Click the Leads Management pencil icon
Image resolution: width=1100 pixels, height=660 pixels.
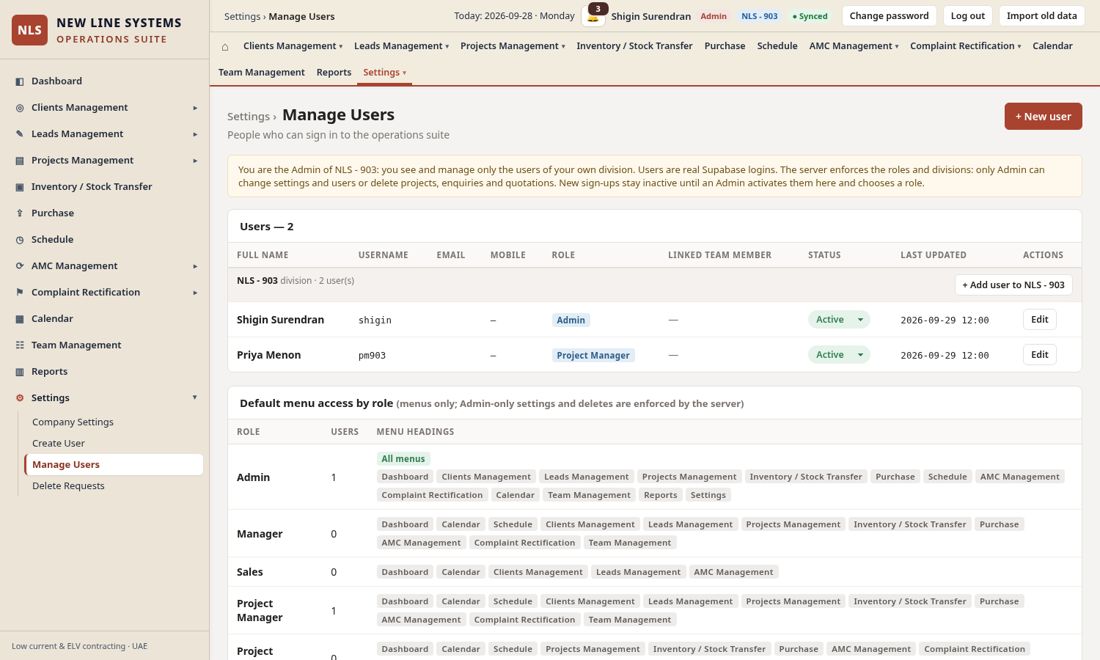[20, 134]
